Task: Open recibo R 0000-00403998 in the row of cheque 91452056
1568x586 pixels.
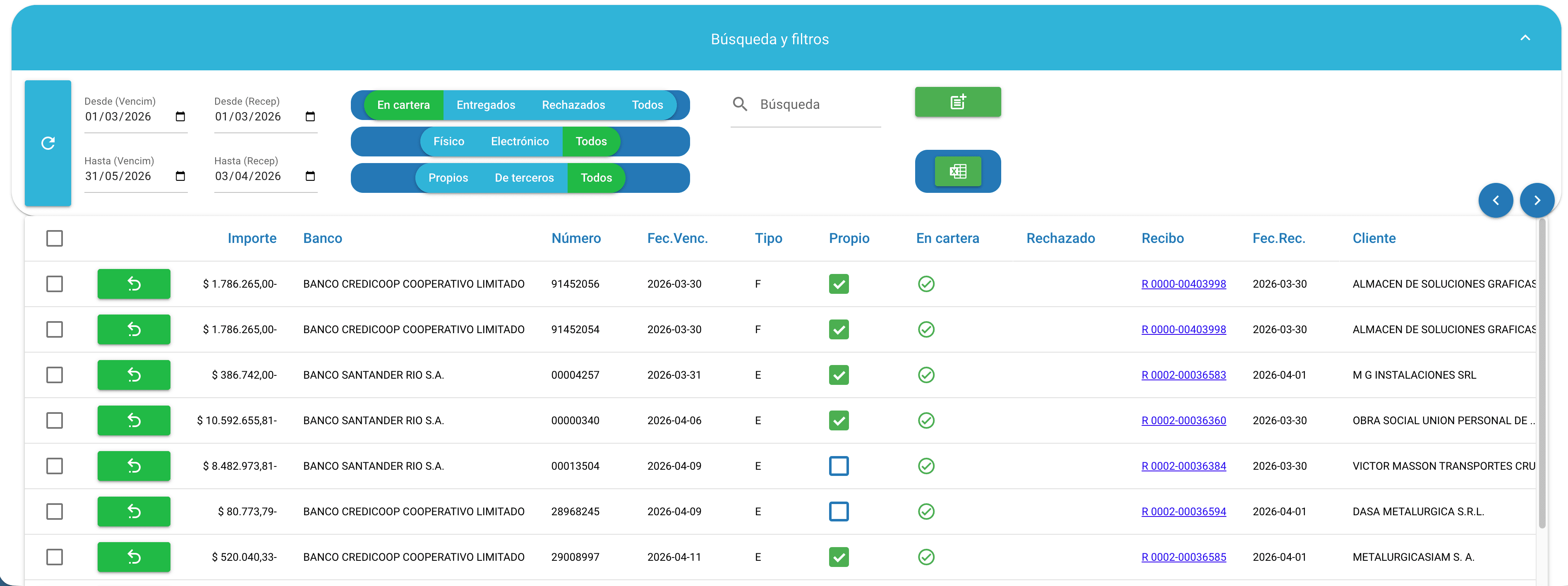Action: point(1183,284)
